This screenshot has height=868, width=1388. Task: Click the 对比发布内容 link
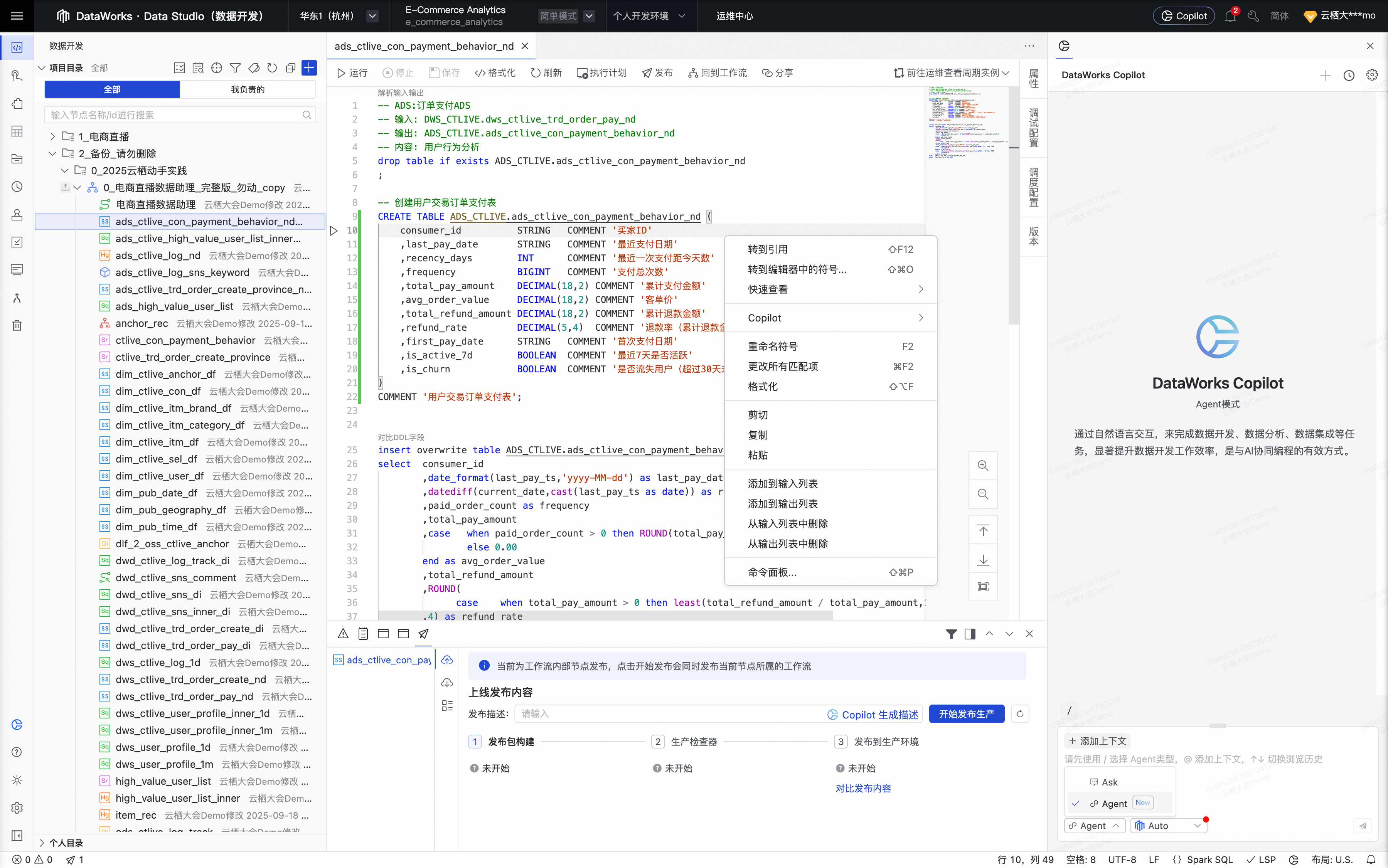tap(863, 788)
